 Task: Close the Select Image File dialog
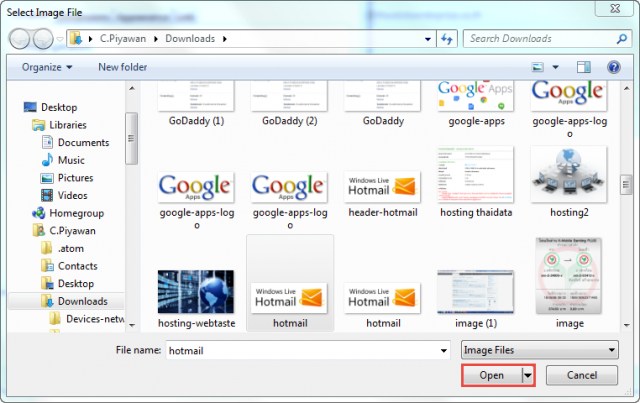click(615, 8)
